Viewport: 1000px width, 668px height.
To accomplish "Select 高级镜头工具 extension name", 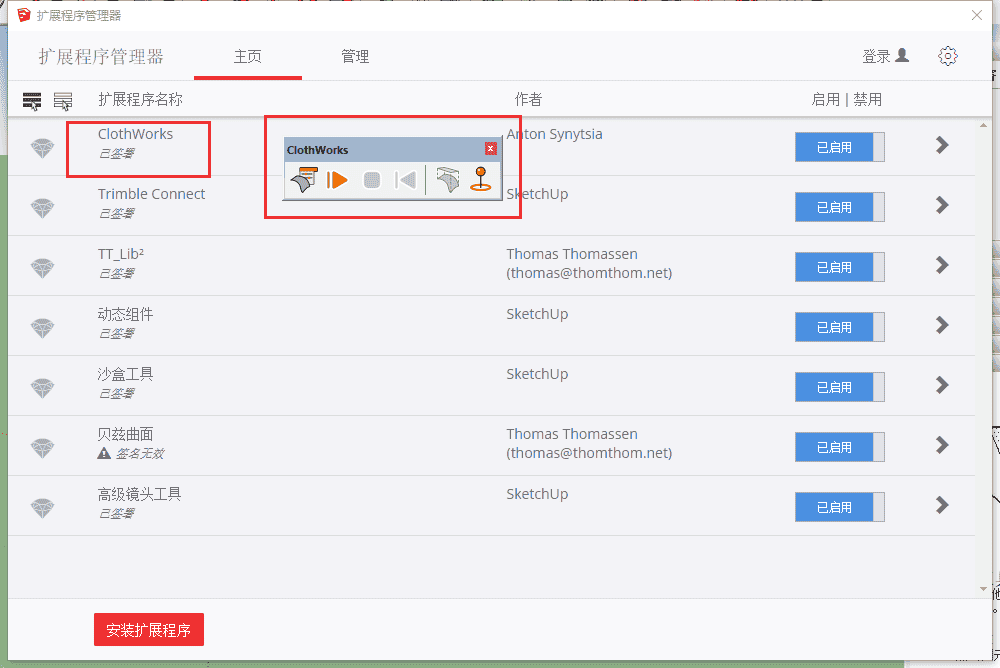I will [139, 494].
